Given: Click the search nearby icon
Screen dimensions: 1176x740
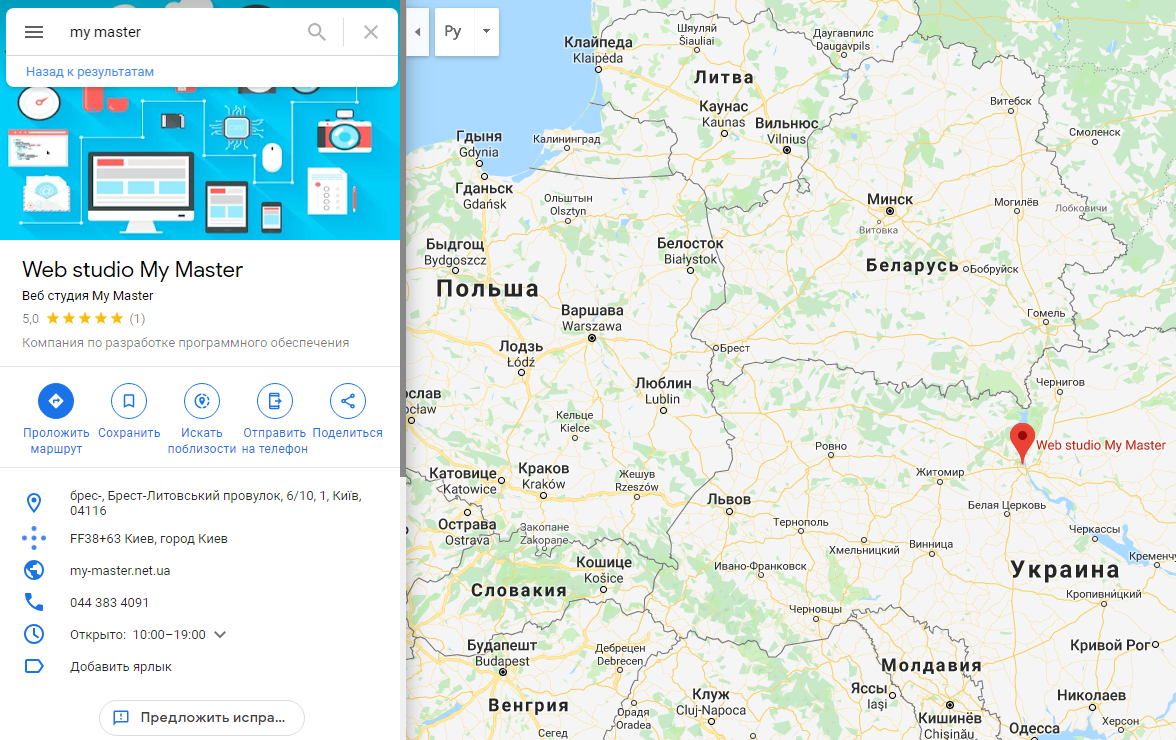Looking at the screenshot, I should pos(202,401).
